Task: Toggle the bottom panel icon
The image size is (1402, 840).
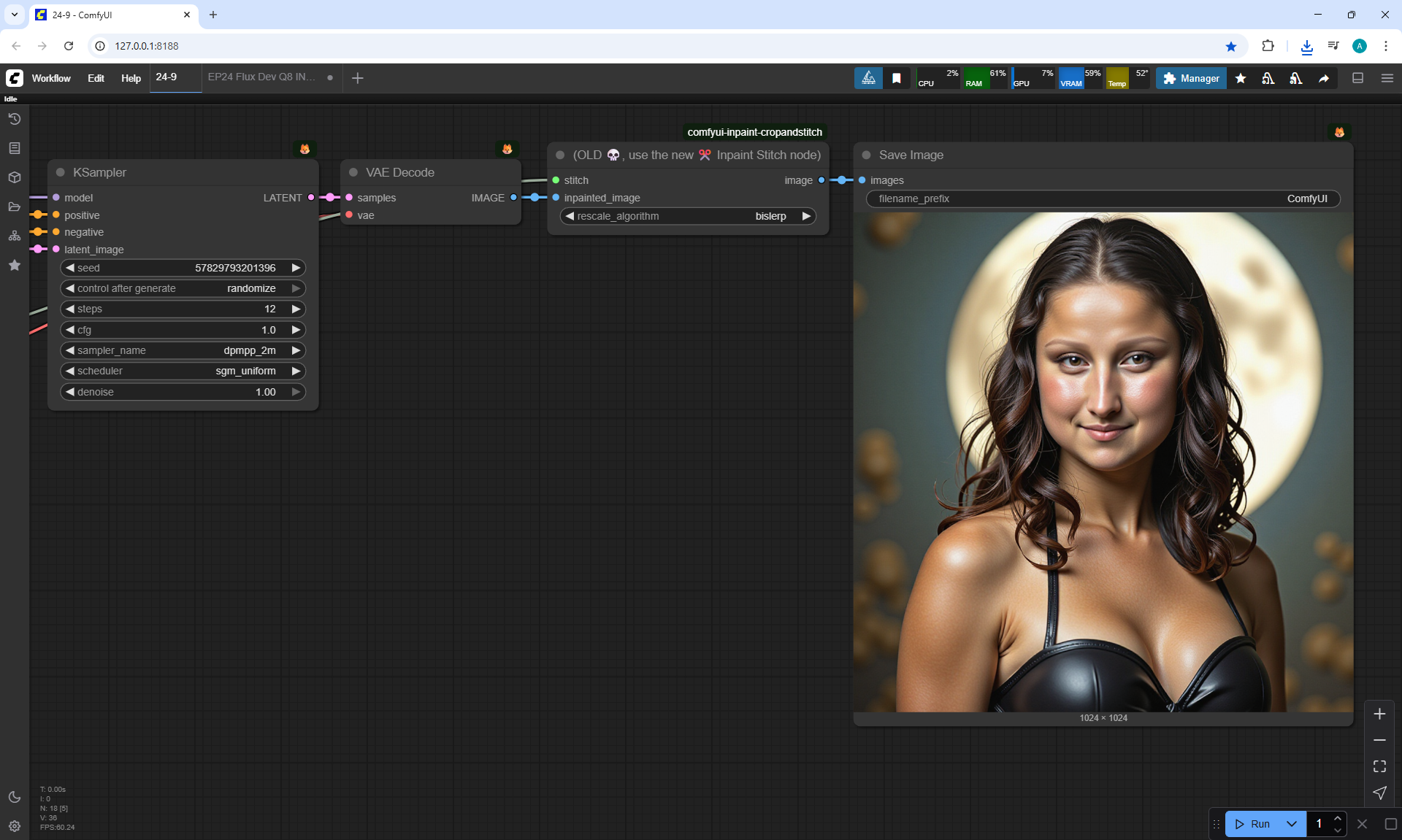Action: pos(1357,78)
